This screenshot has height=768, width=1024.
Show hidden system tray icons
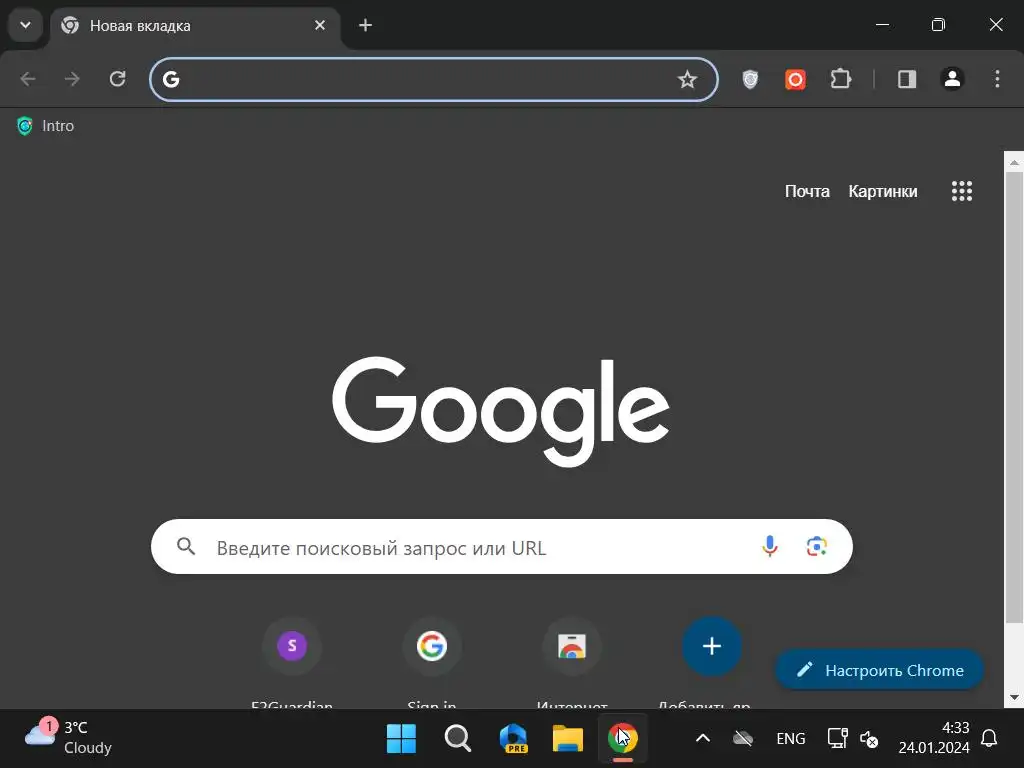coord(703,739)
